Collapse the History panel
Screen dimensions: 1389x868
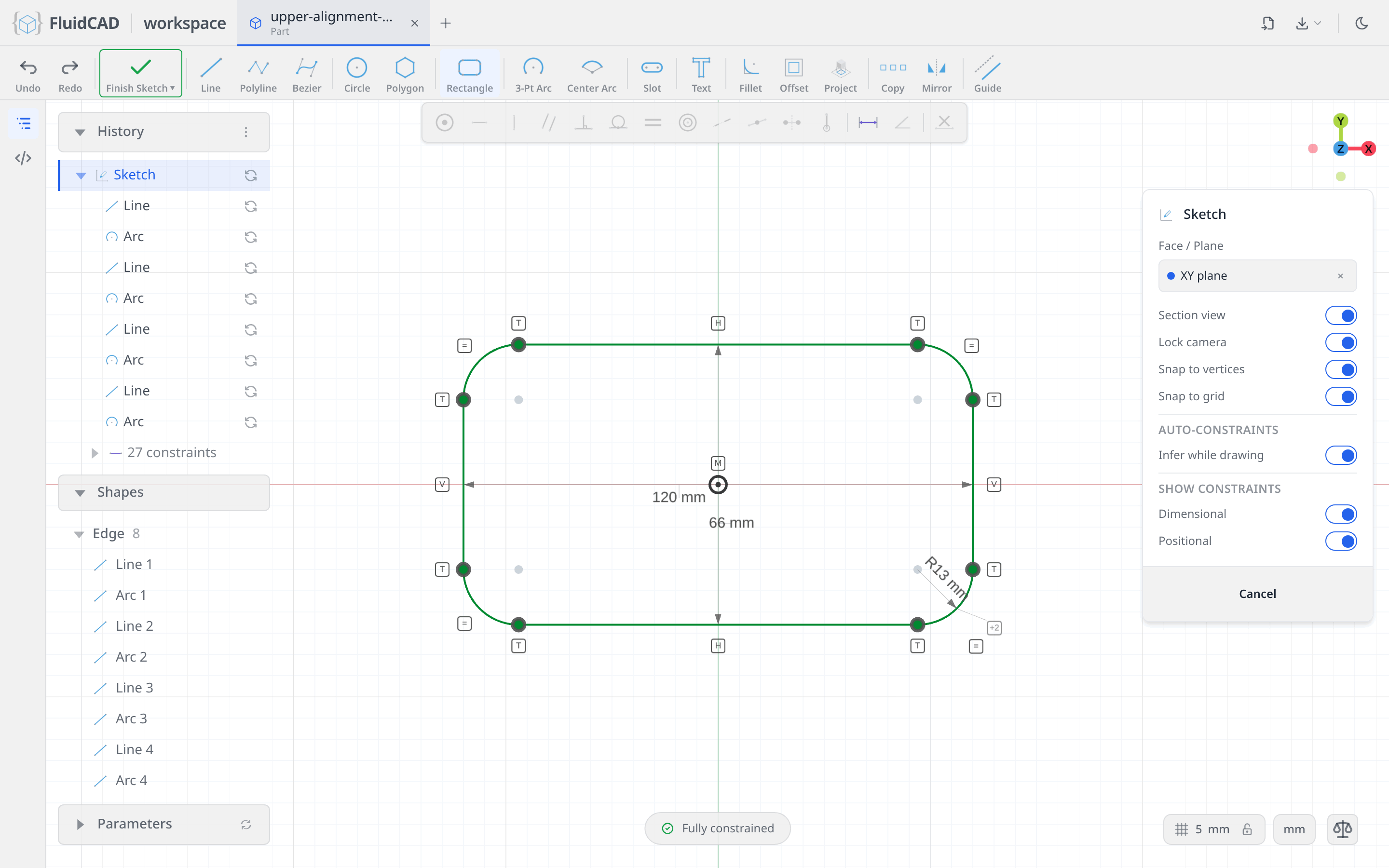point(80,132)
